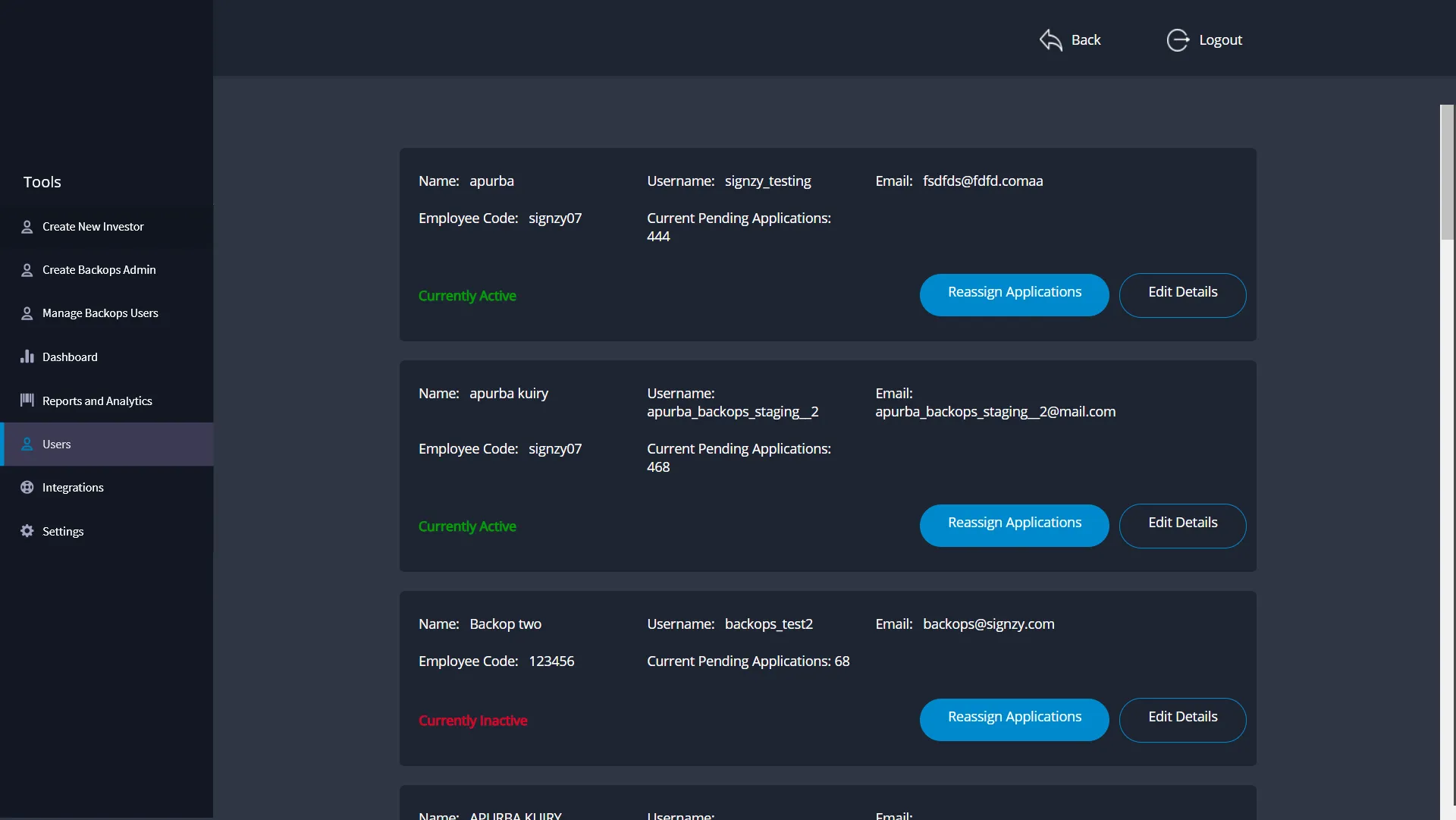Click the Logout icon
This screenshot has width=1456, height=820.
tap(1177, 40)
